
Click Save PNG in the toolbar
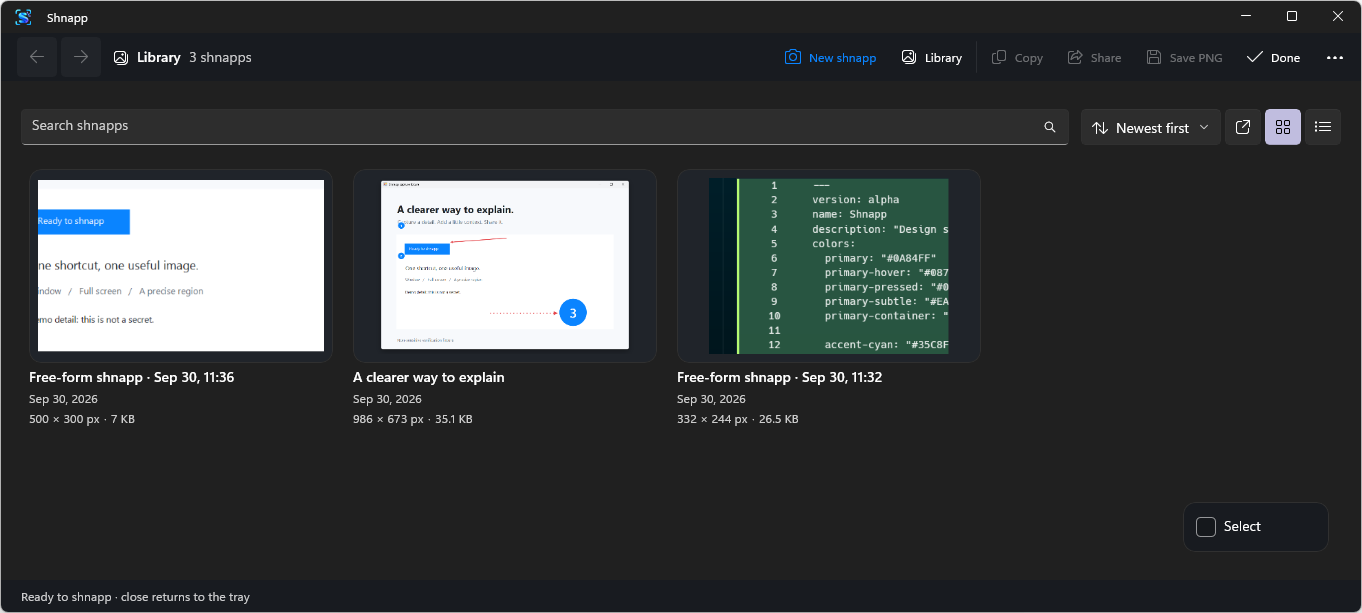[x=1184, y=58]
